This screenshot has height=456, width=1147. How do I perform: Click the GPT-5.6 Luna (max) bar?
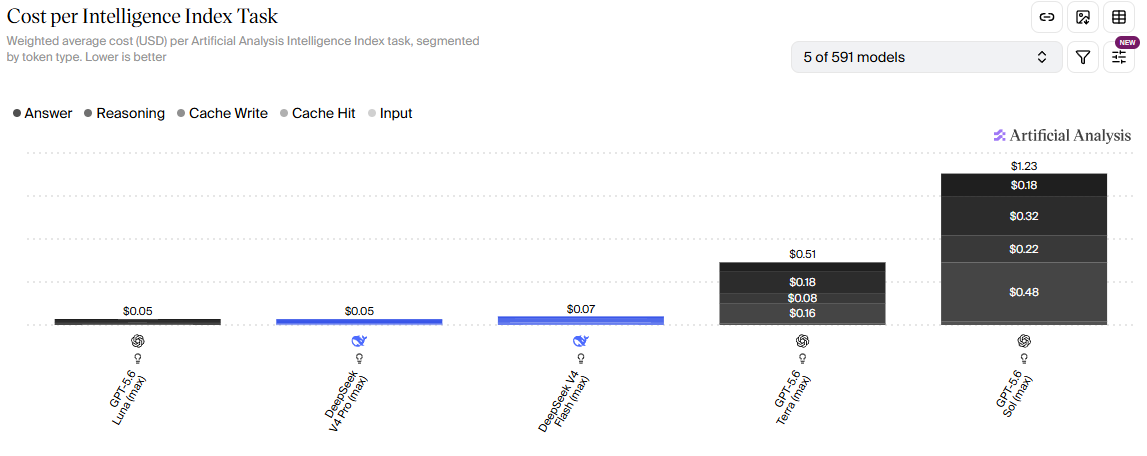[x=138, y=321]
